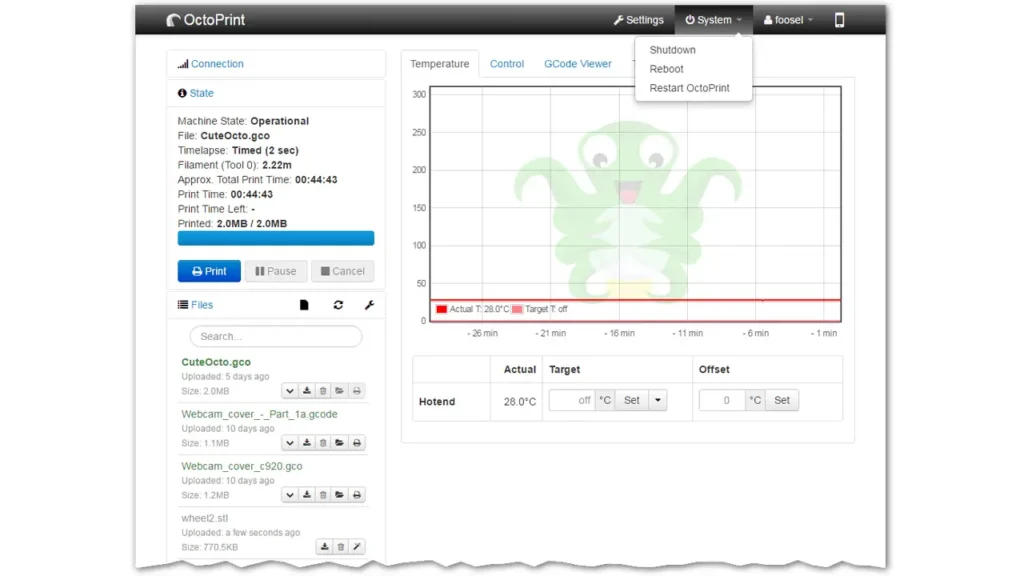Focus the Hotend target temperature input

coord(572,400)
